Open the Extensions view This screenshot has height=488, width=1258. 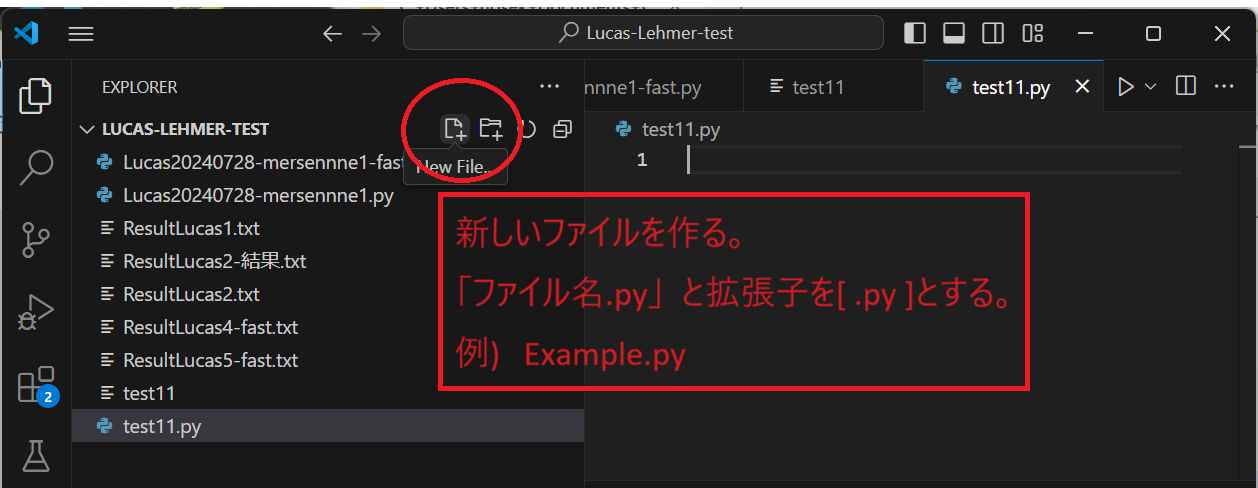36,385
